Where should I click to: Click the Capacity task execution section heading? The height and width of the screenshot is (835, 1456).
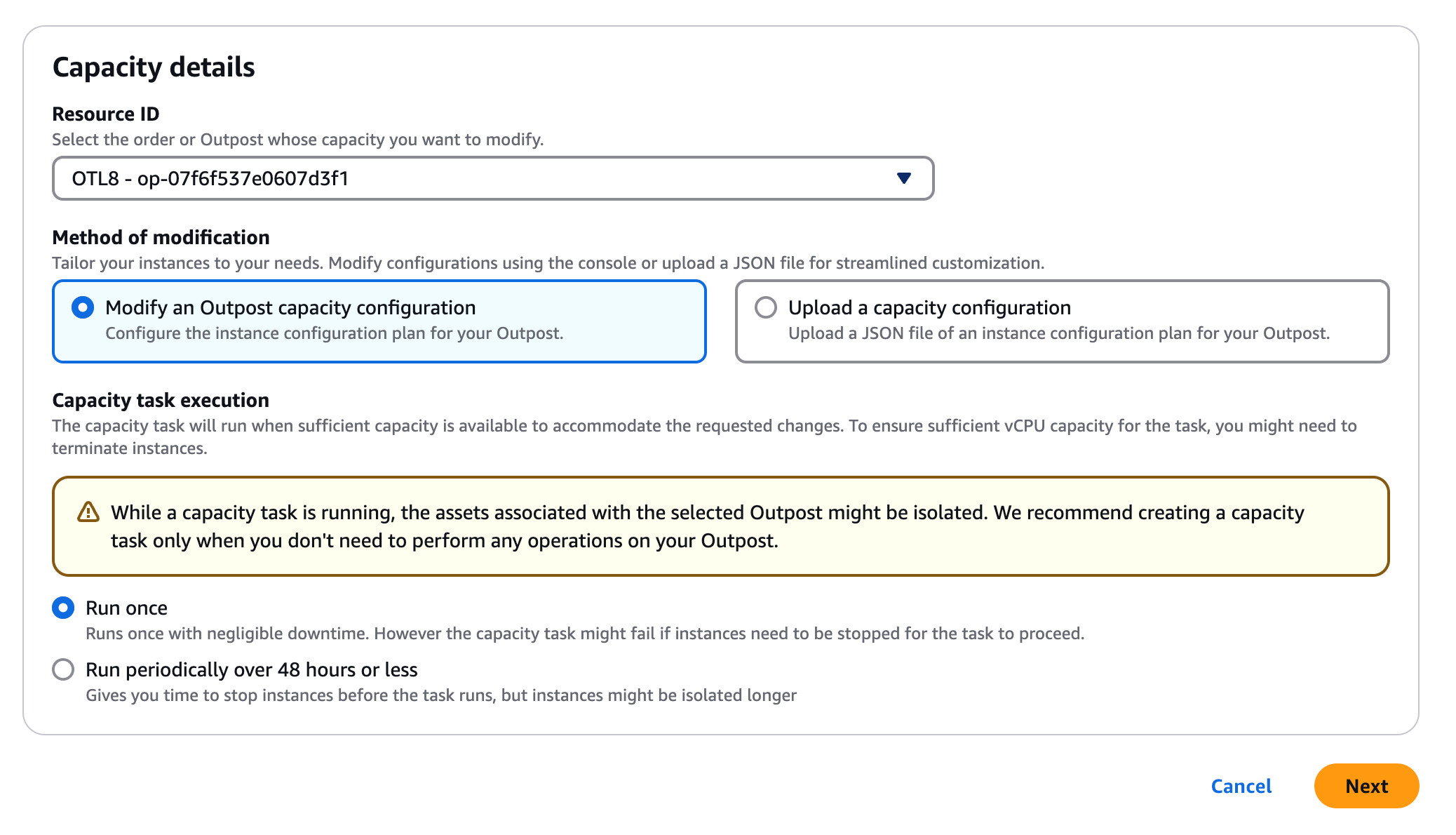pos(160,400)
